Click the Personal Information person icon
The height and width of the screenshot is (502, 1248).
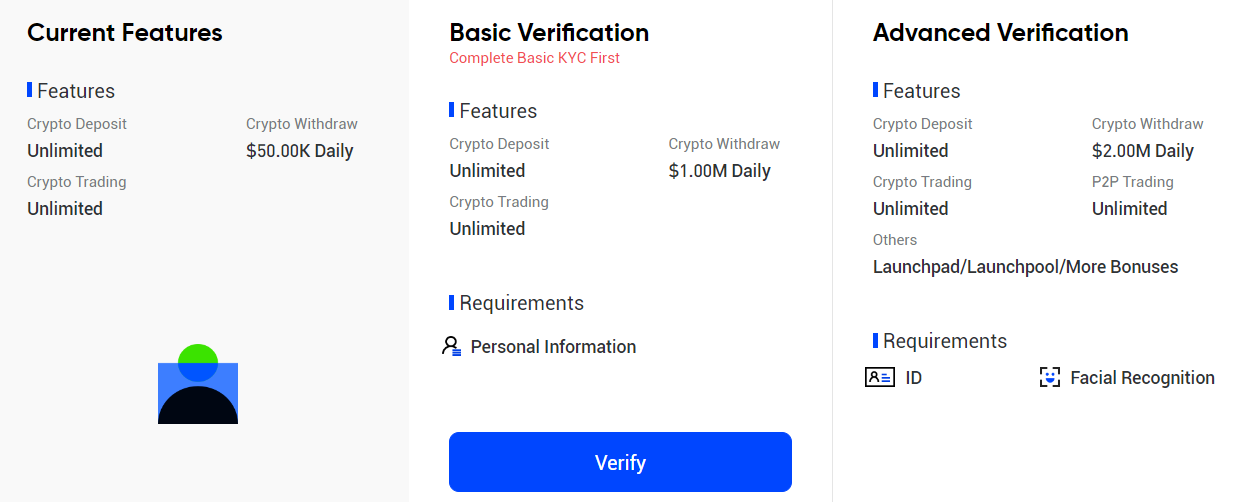(x=452, y=347)
